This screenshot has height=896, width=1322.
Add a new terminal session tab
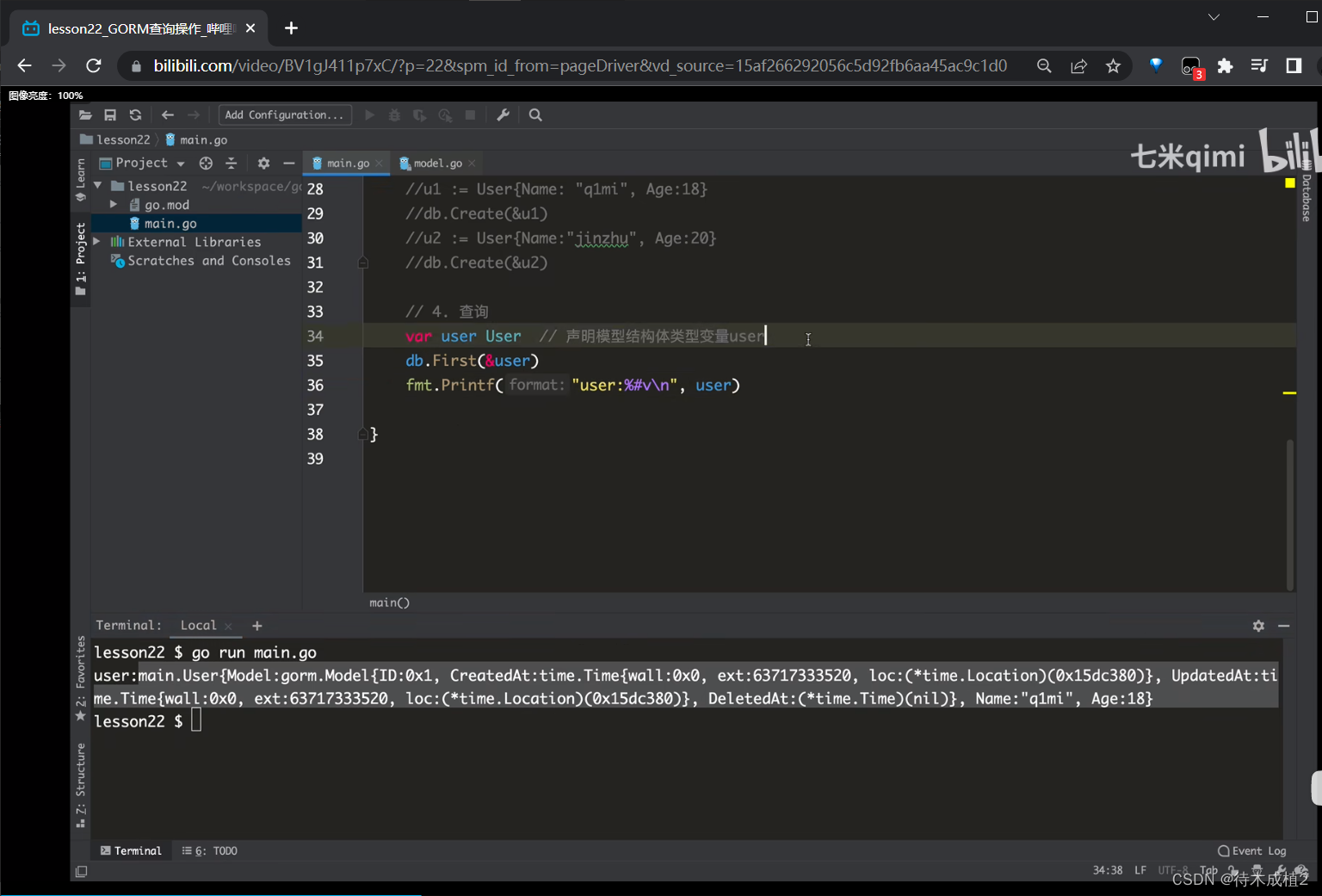256,626
